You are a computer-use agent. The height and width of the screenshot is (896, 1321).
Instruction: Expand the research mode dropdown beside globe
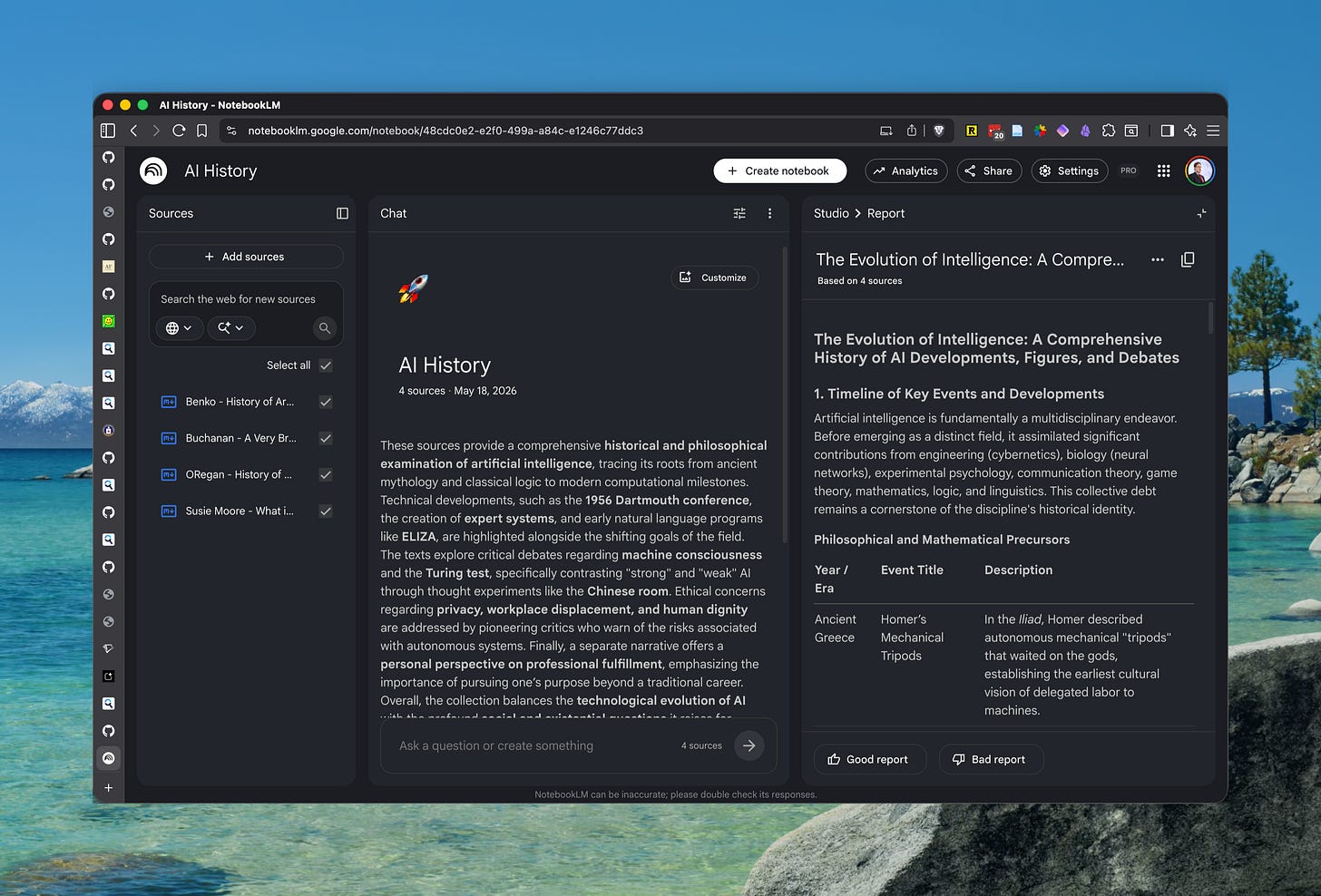[x=230, y=327]
